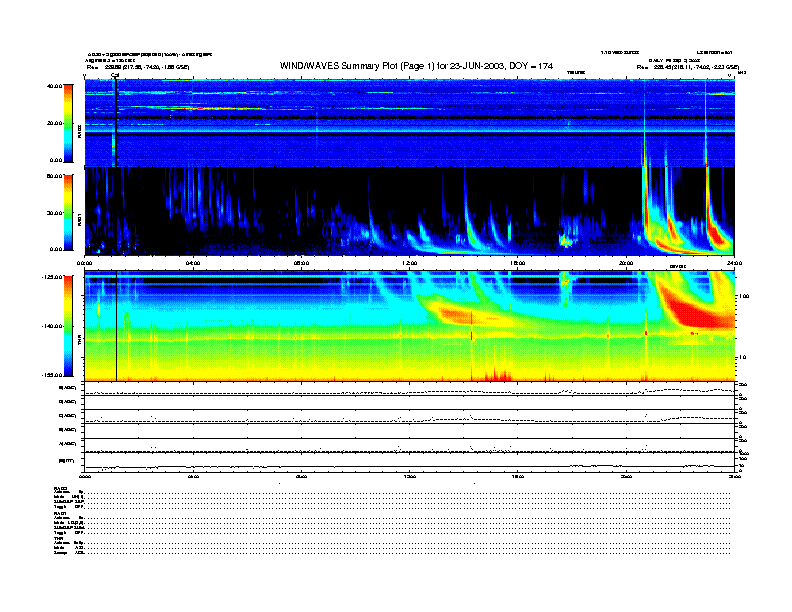Click the '60.00' tick on RAD1 color scale
This screenshot has width=792, height=612.
pos(55,176)
